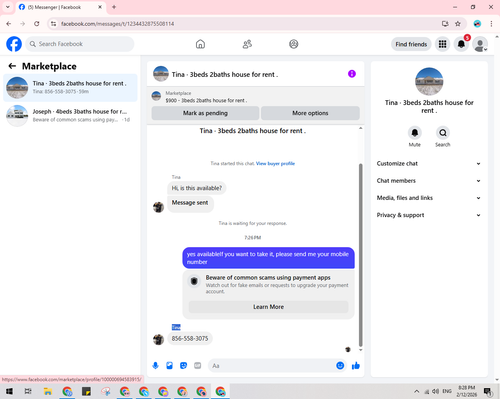The height and width of the screenshot is (399, 500).
Task: Open the Home icon in top navigation
Action: click(x=200, y=44)
